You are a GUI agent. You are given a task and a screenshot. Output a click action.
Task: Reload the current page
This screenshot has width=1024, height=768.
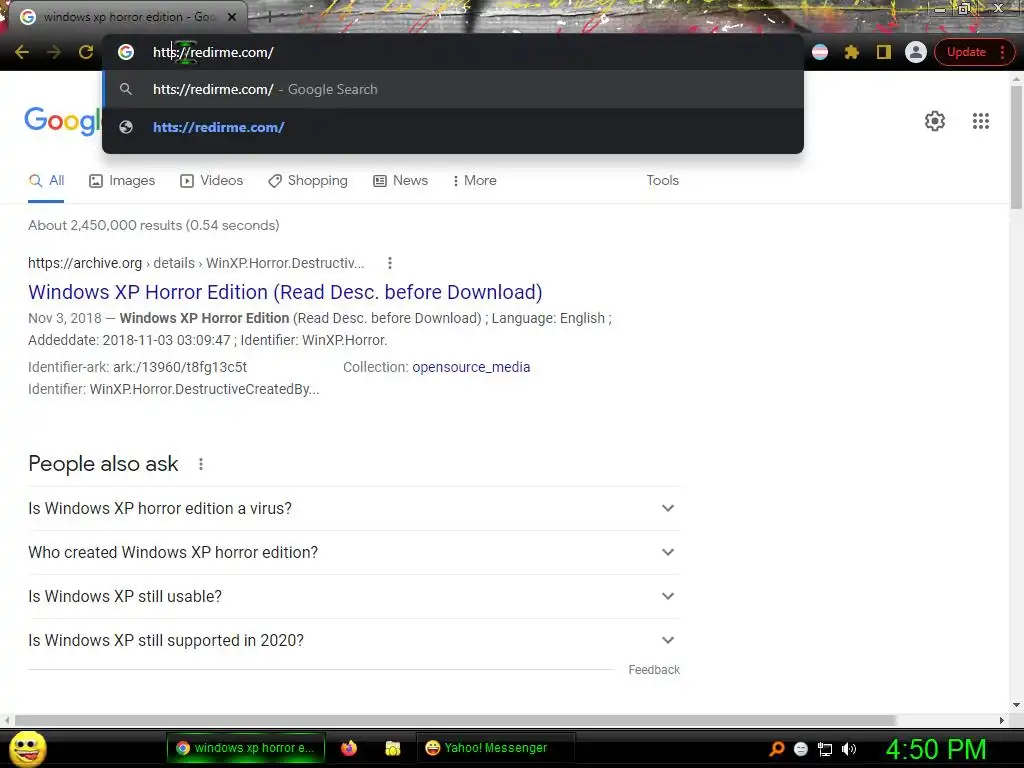coord(86,52)
